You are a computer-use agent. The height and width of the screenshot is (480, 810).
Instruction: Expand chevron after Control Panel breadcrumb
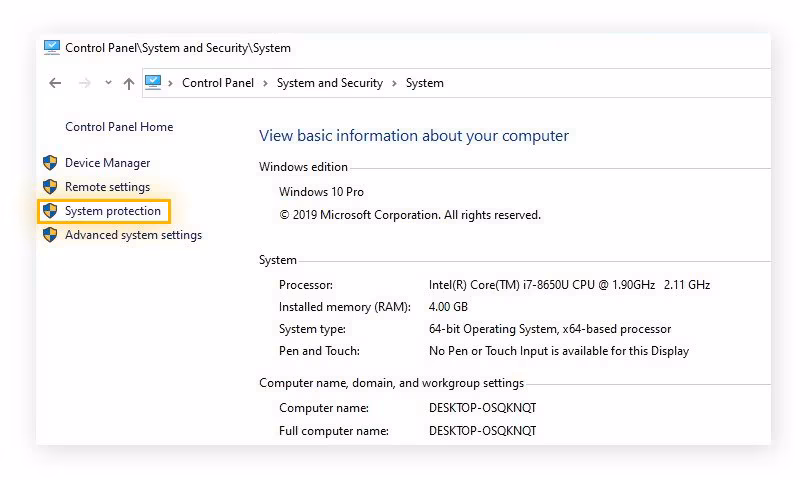click(265, 83)
